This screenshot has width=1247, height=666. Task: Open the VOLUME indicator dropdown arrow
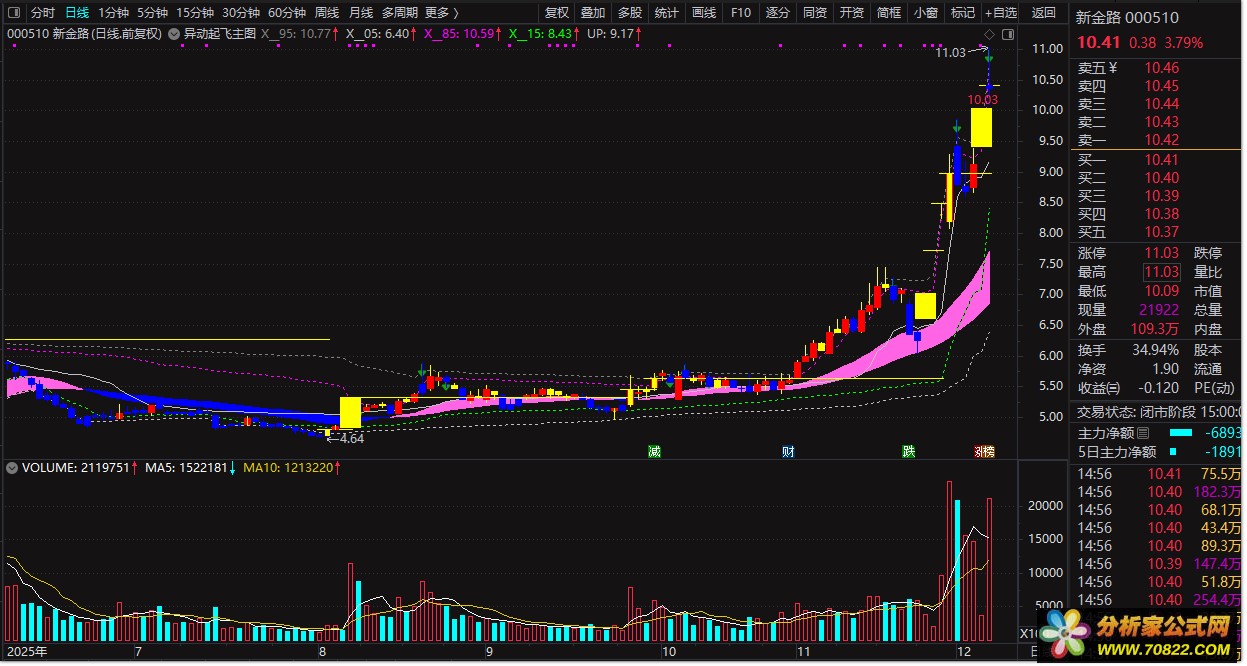pos(12,467)
